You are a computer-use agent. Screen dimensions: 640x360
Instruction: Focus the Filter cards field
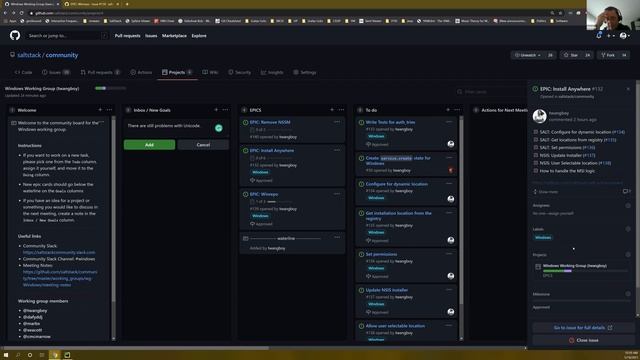(490, 92)
